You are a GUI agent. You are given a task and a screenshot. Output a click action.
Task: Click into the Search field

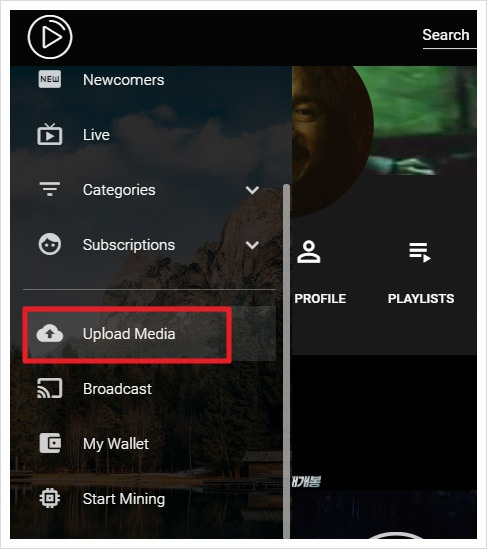(x=450, y=36)
